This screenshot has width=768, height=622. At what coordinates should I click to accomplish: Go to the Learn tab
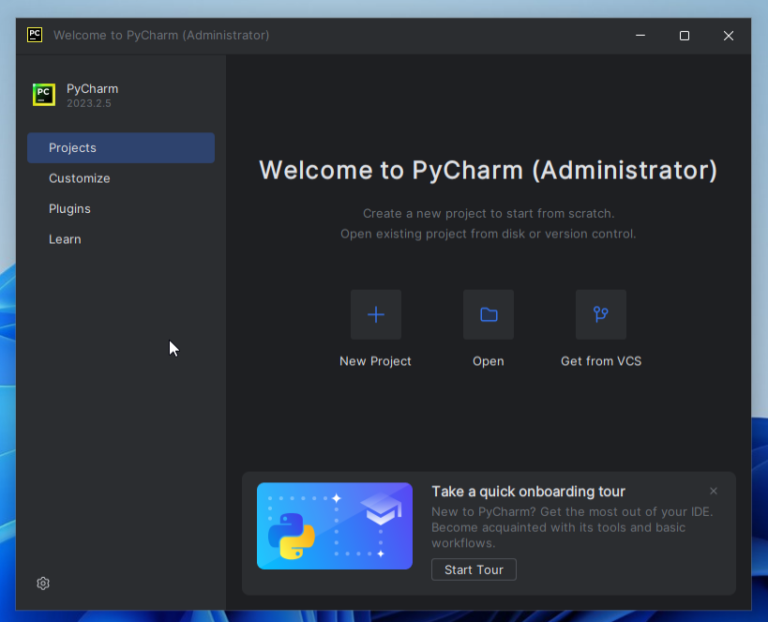[121, 239]
